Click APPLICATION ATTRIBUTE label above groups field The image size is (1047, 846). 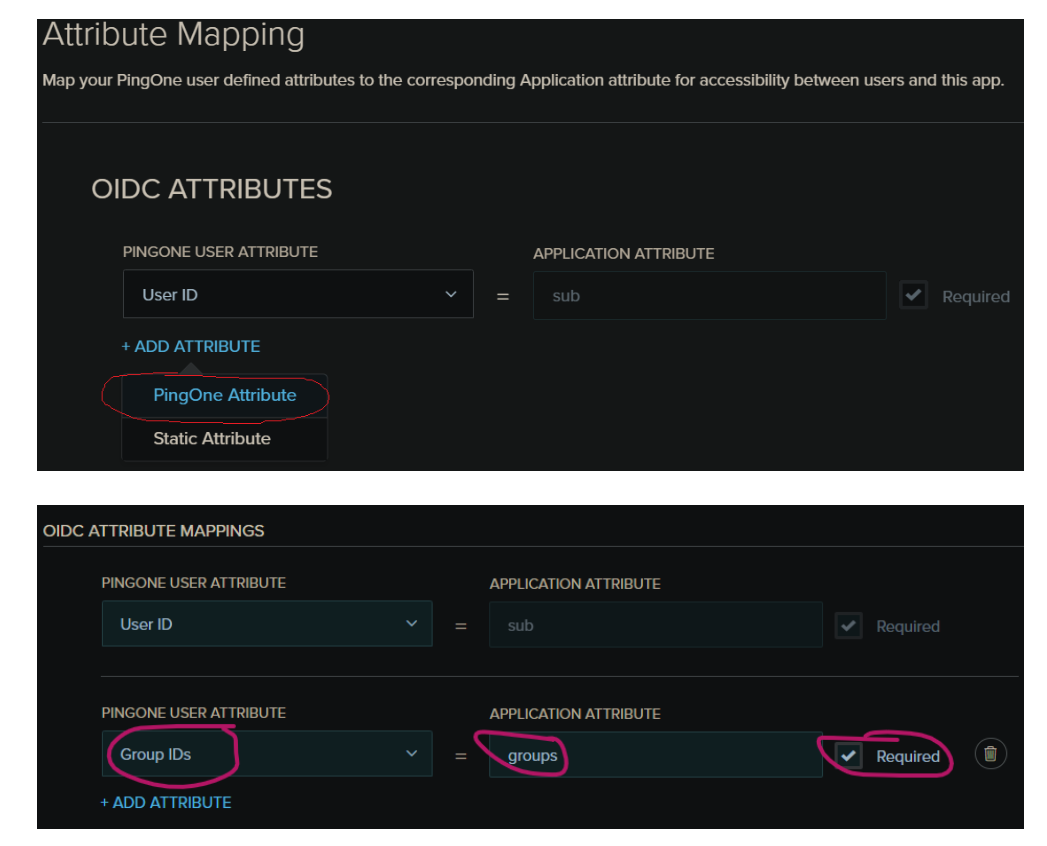point(575,714)
